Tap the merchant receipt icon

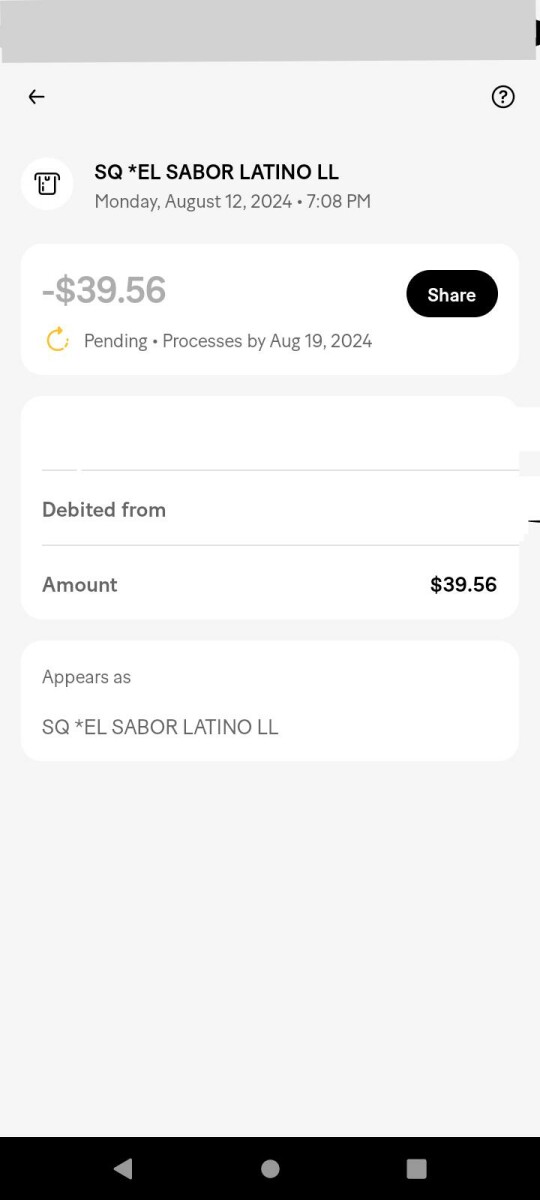point(47,184)
